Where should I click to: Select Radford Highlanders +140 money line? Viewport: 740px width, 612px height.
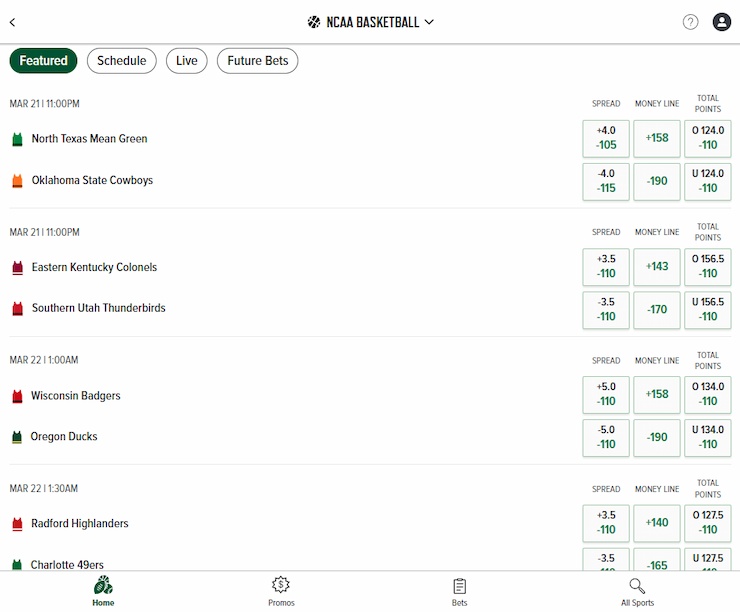pos(657,523)
